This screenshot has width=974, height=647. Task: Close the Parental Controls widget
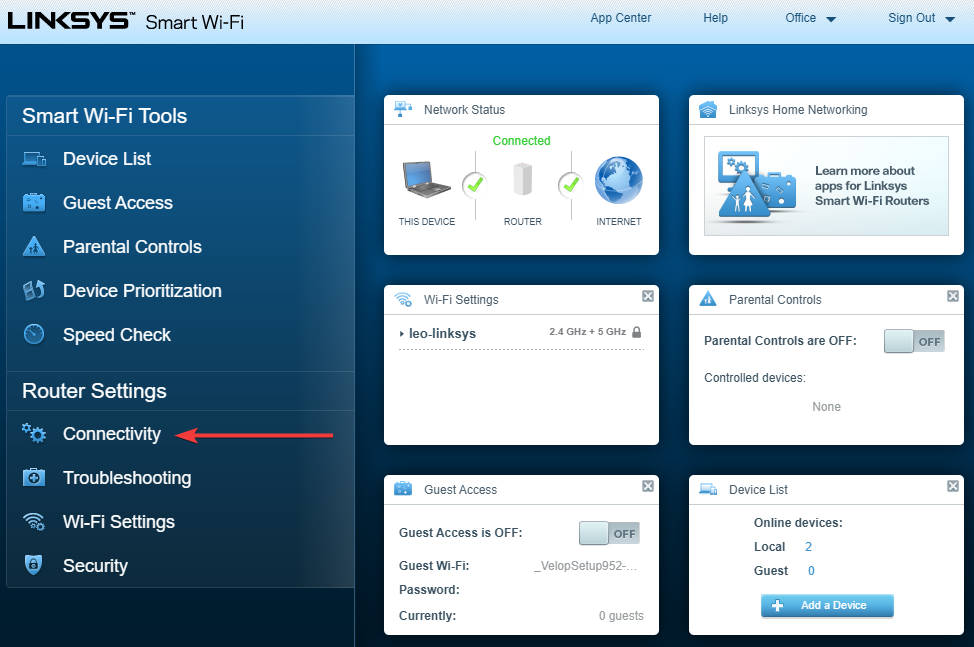pyautogui.click(x=953, y=296)
